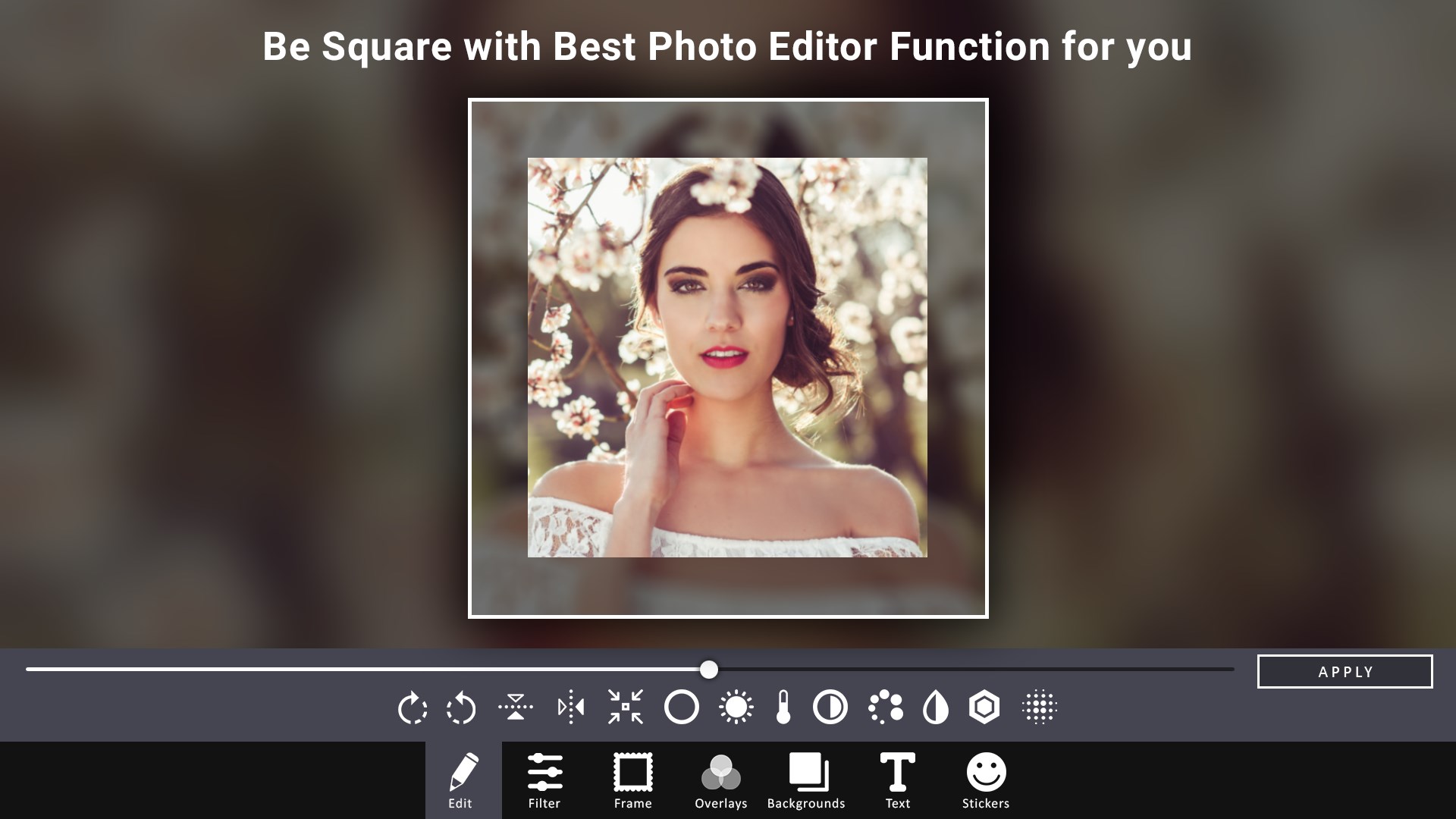Select the hollow circle icon
The height and width of the screenshot is (819, 1456).
pos(681,707)
